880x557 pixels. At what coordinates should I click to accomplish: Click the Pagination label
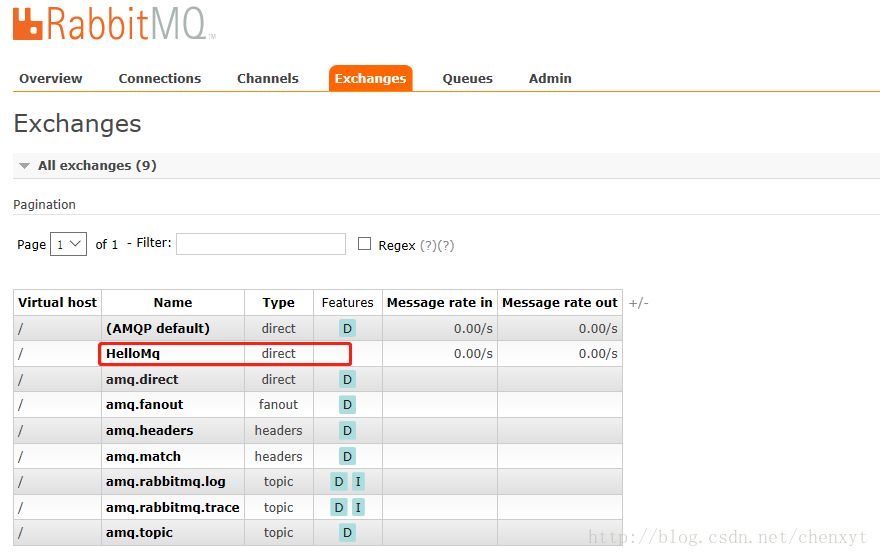tap(44, 204)
